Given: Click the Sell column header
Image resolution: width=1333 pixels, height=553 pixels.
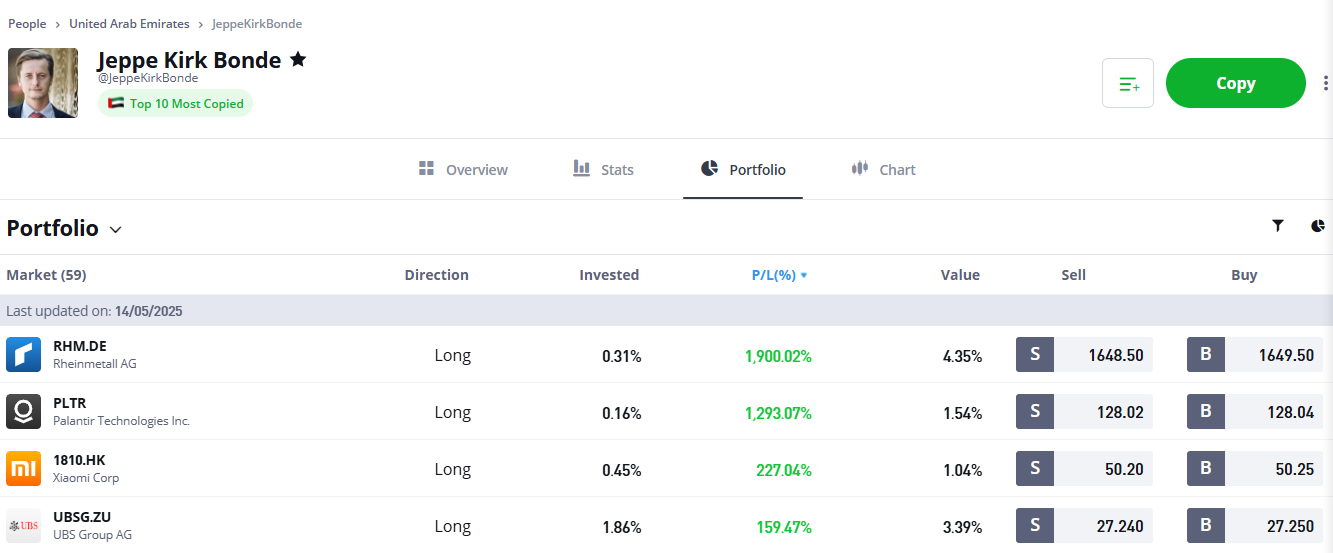Looking at the screenshot, I should coord(1073,275).
